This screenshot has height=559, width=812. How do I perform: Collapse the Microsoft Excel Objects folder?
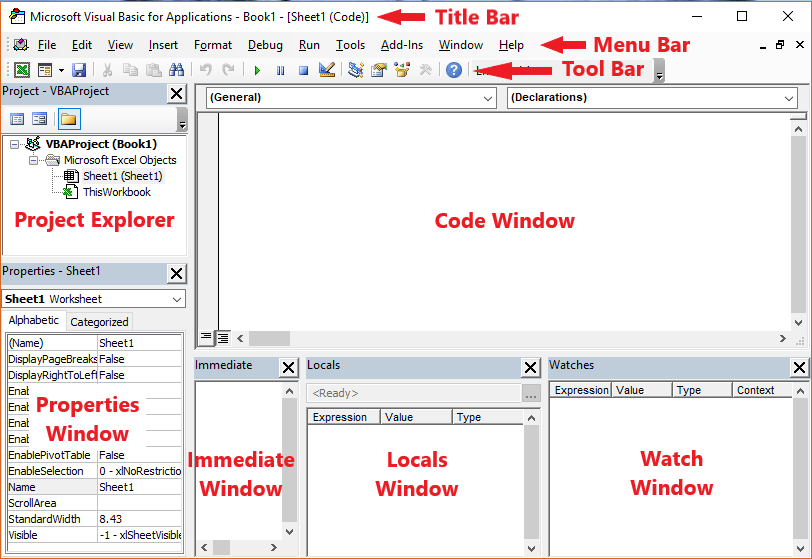33,161
